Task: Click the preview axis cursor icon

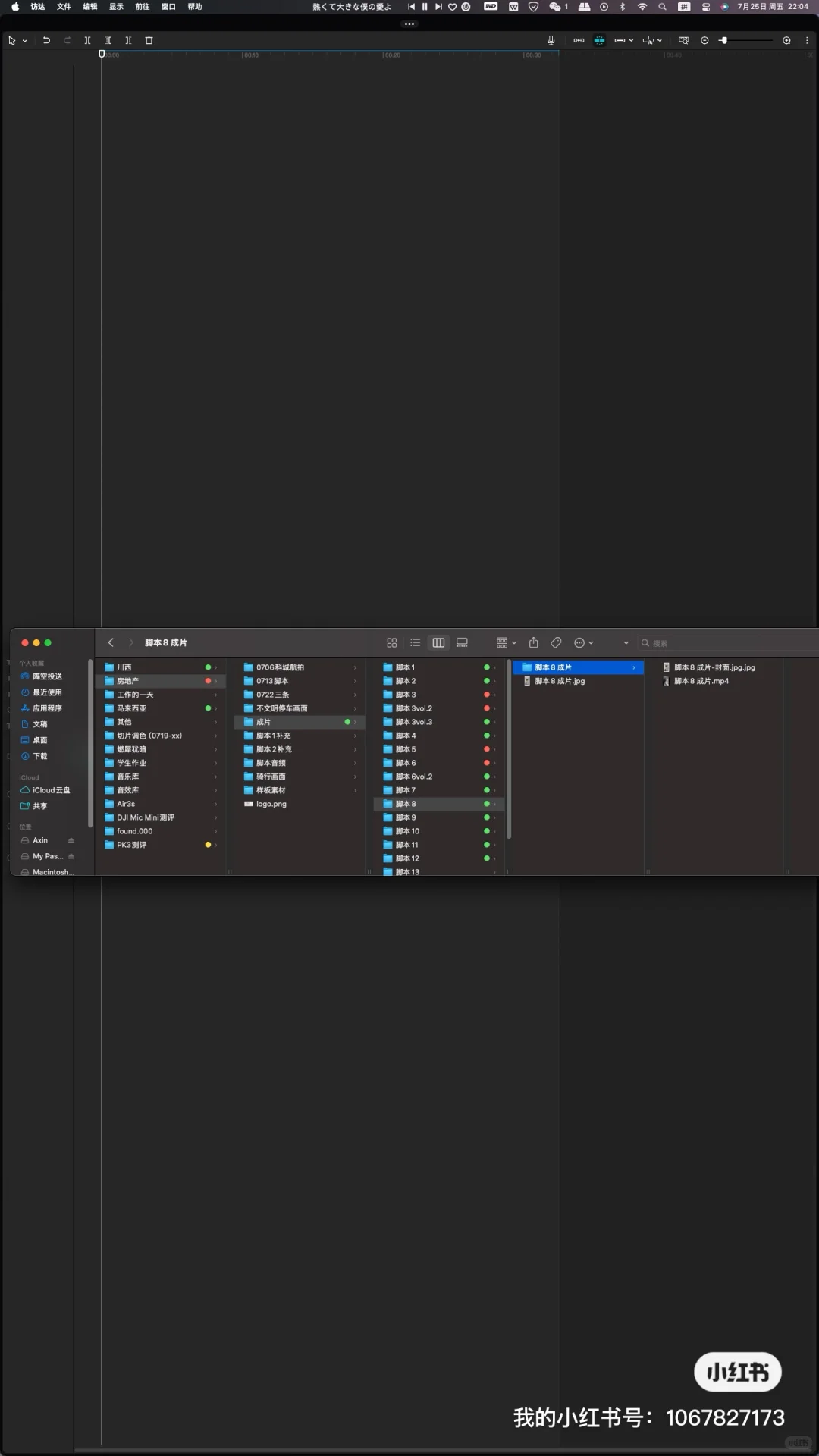Action: point(648,40)
